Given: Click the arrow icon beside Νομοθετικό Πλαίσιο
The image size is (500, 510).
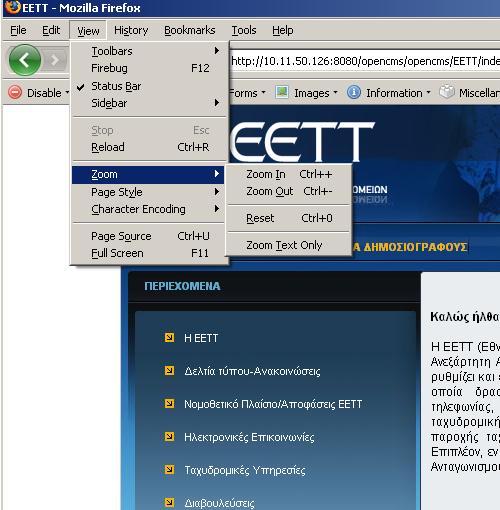Looking at the screenshot, I should coord(169,404).
